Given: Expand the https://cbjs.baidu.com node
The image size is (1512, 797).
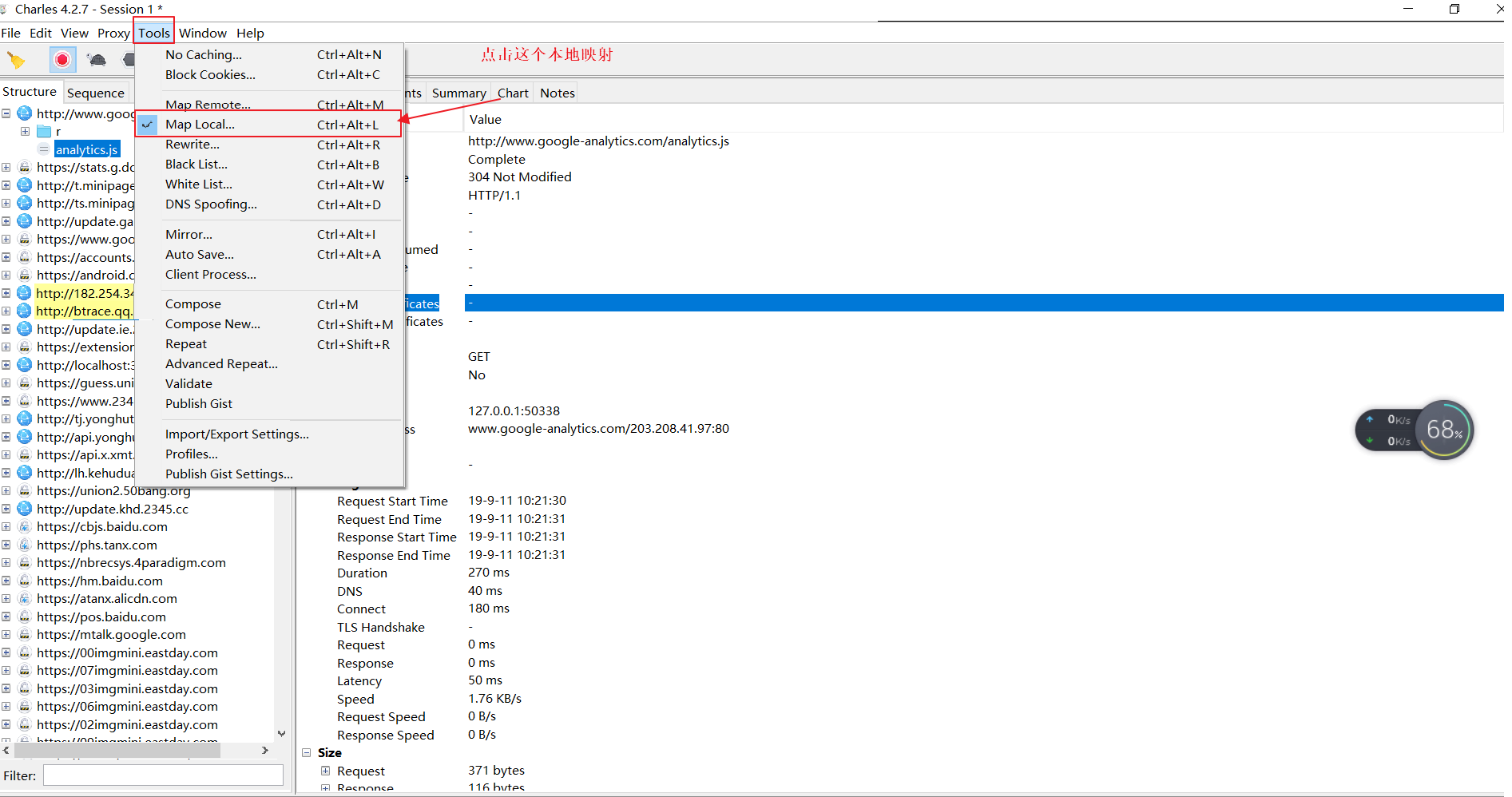Looking at the screenshot, I should (6, 526).
